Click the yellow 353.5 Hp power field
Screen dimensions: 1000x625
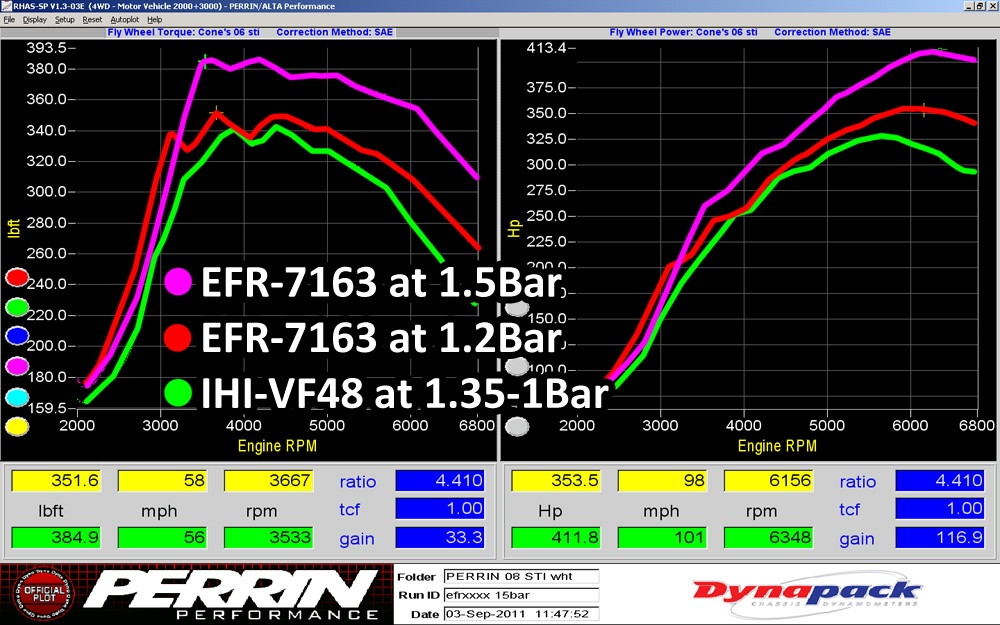pos(557,480)
